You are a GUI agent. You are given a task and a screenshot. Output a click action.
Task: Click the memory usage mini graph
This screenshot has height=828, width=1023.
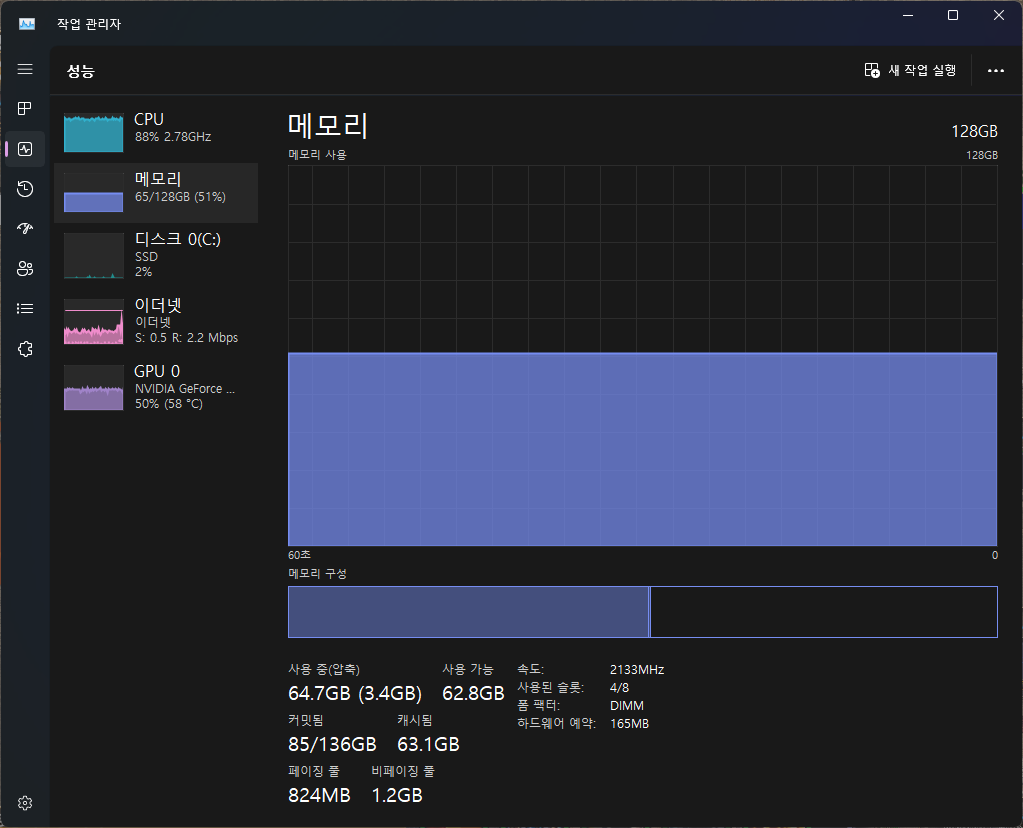(x=93, y=192)
